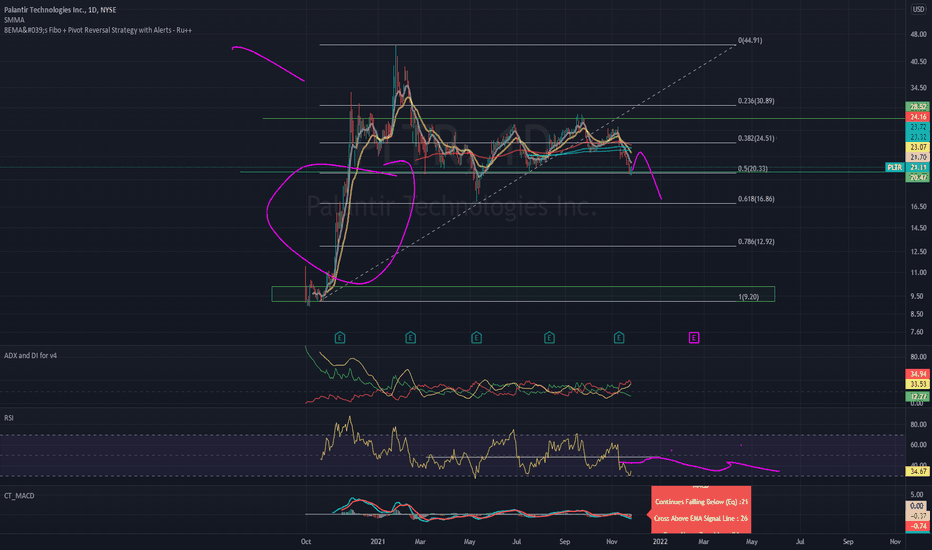Click the 9.50 price axis tick
Viewport: 932px width, 550px height.
(x=918, y=297)
